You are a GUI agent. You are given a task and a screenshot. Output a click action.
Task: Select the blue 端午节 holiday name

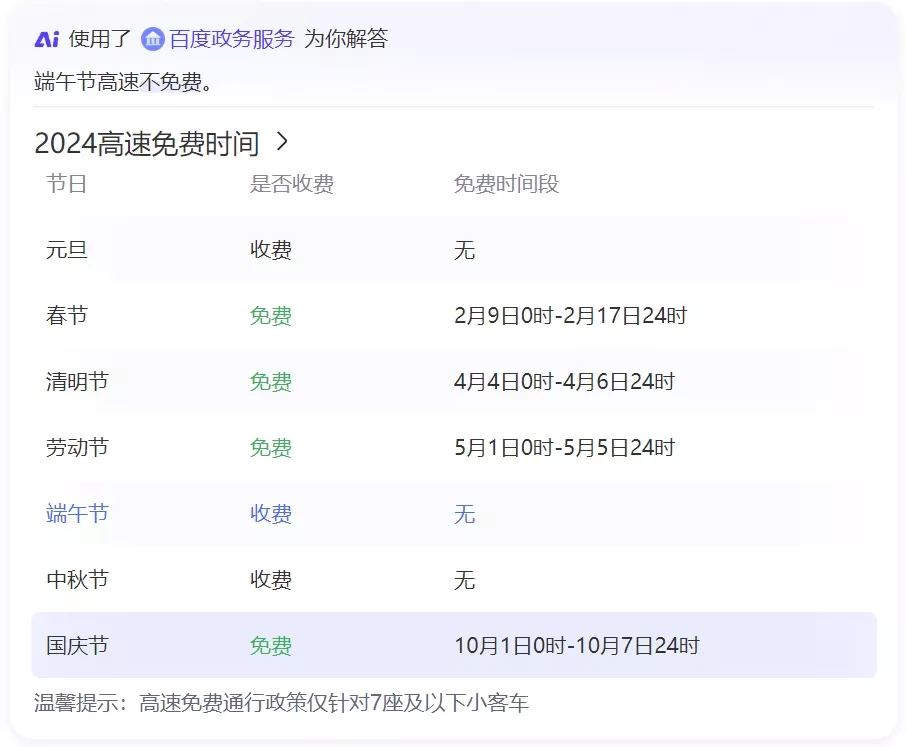[x=77, y=514]
